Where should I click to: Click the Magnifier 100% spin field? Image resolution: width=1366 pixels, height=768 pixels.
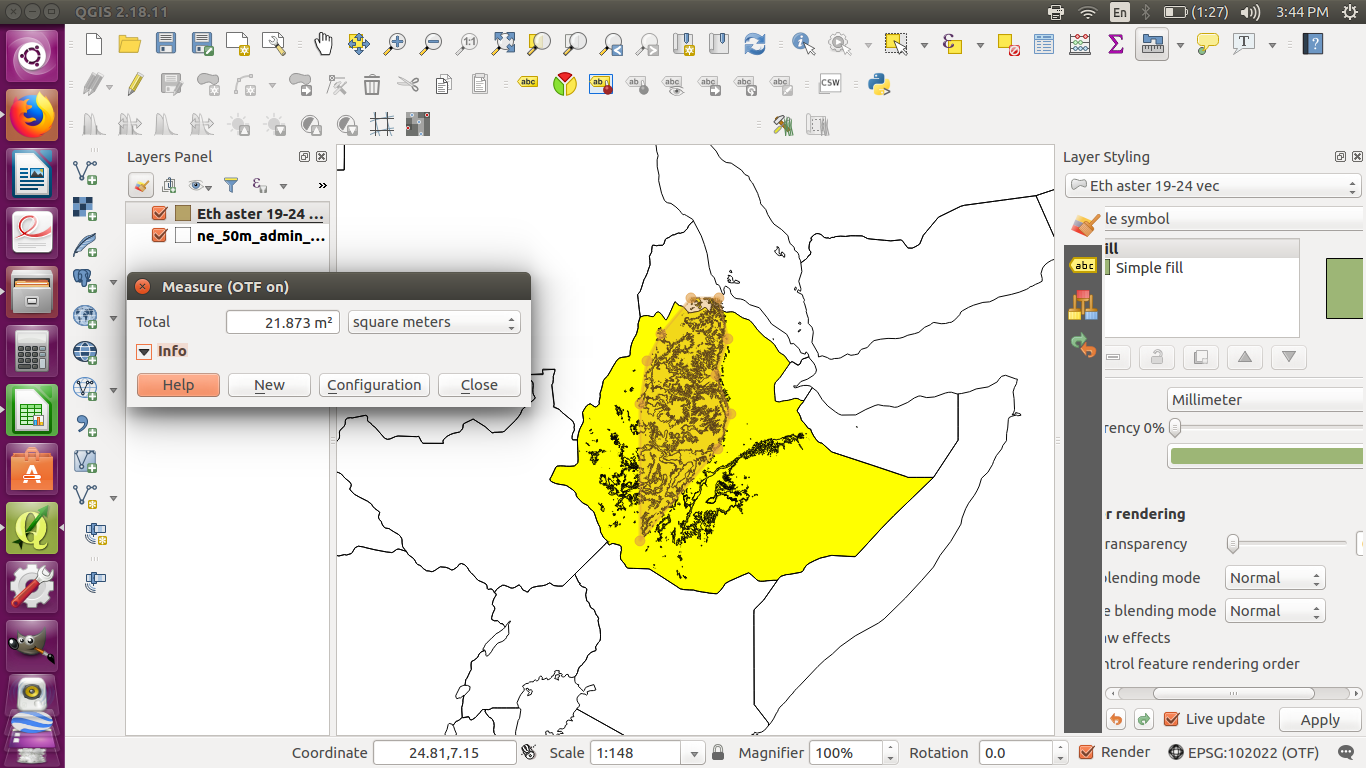click(853, 753)
